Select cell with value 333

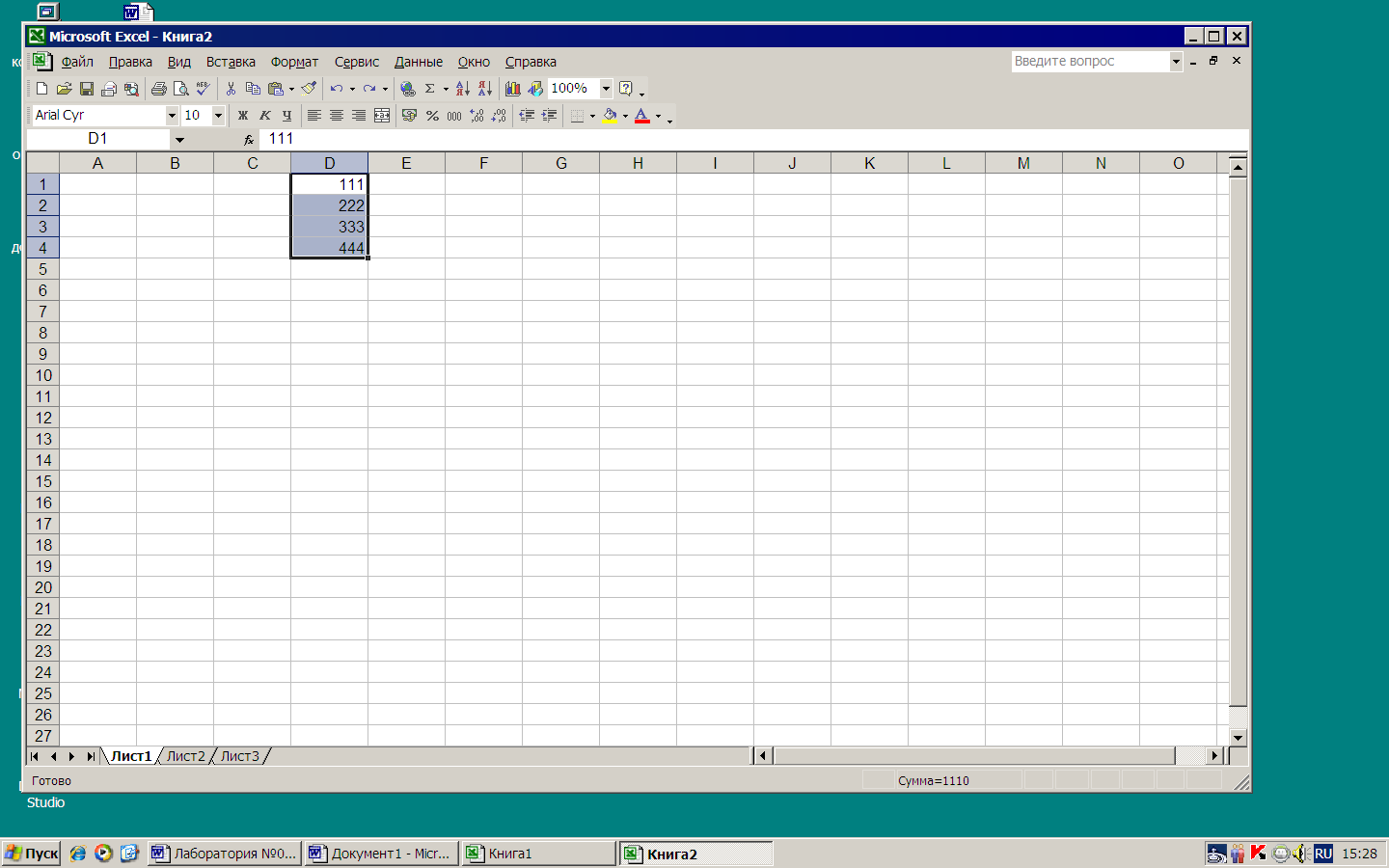click(329, 227)
